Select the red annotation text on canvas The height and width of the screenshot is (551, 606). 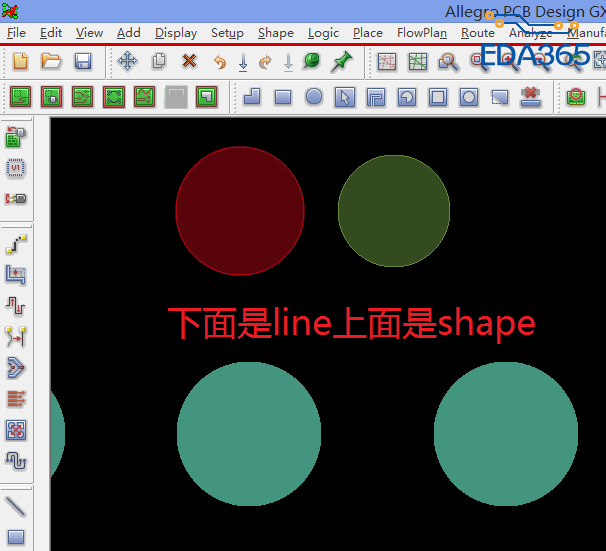(x=352, y=324)
